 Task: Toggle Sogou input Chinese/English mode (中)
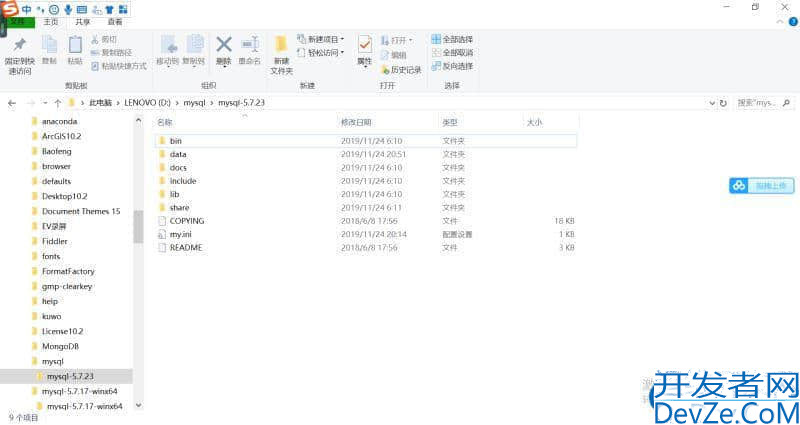(27, 8)
